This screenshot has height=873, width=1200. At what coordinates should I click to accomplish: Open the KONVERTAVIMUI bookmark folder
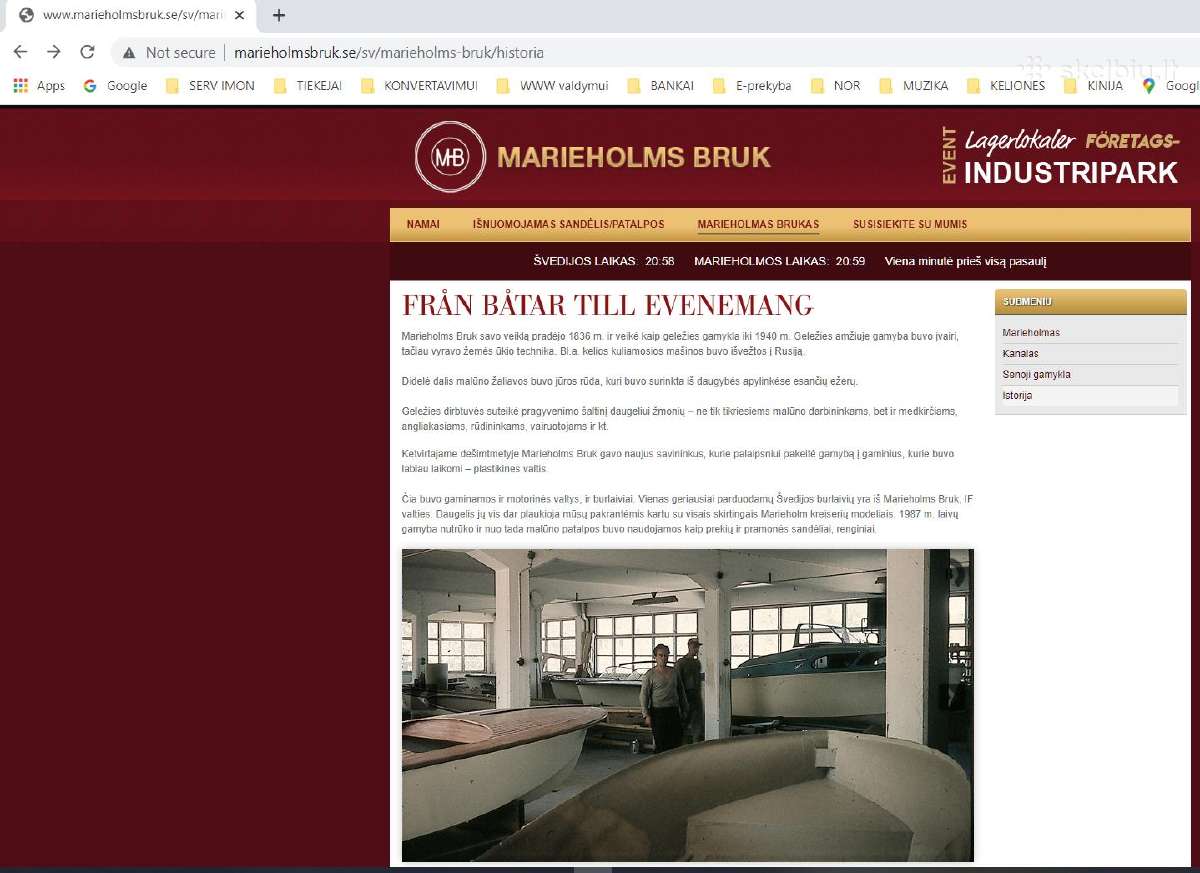click(x=419, y=86)
